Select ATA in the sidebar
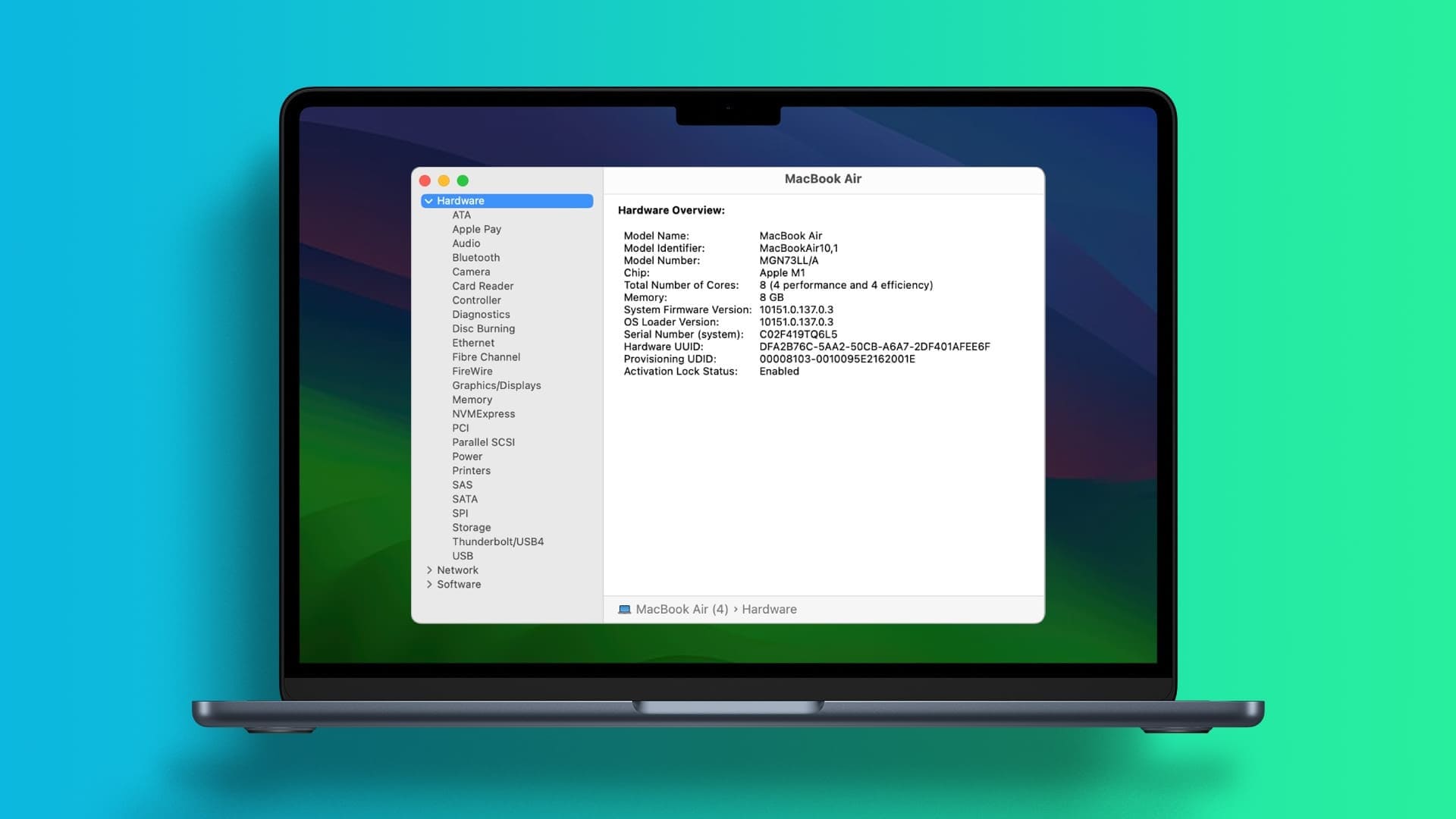The width and height of the screenshot is (1456, 819). (461, 215)
